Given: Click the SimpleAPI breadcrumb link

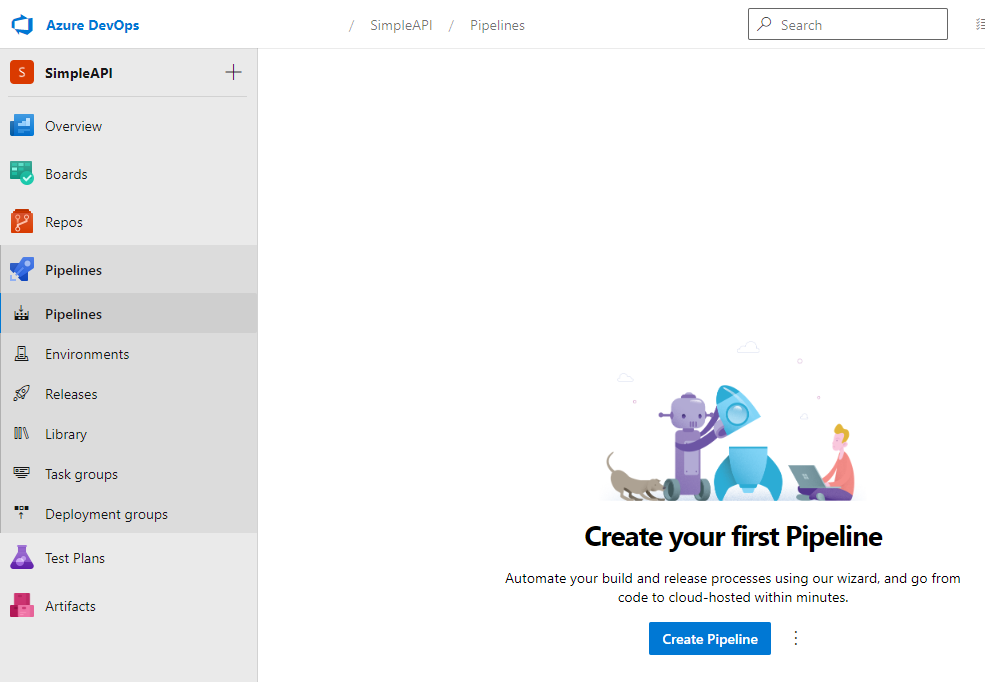Looking at the screenshot, I should pyautogui.click(x=401, y=25).
